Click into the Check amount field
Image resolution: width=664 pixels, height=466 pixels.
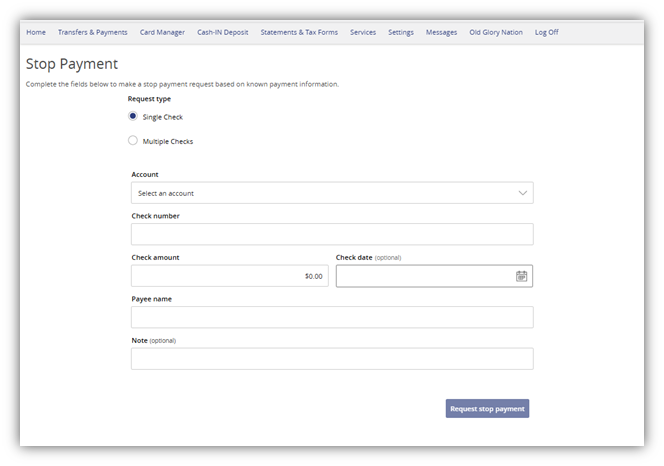click(229, 276)
